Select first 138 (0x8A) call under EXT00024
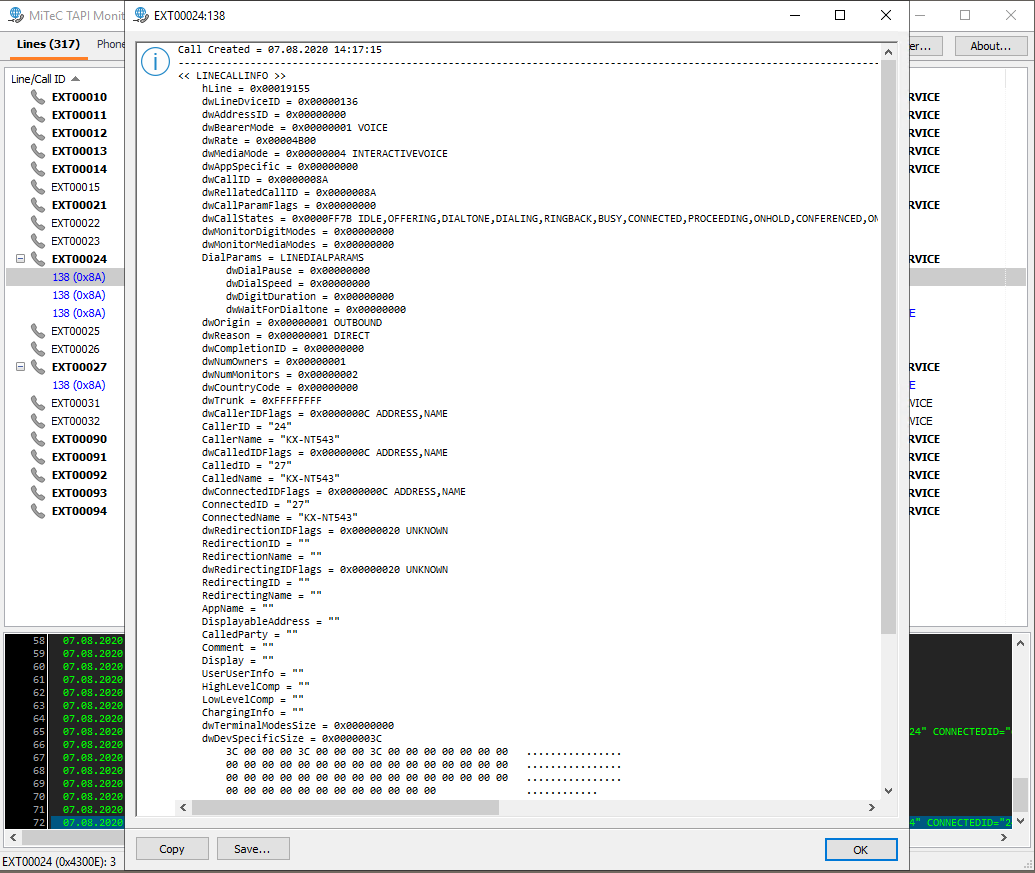Screen dimensions: 1035x873 79,277
